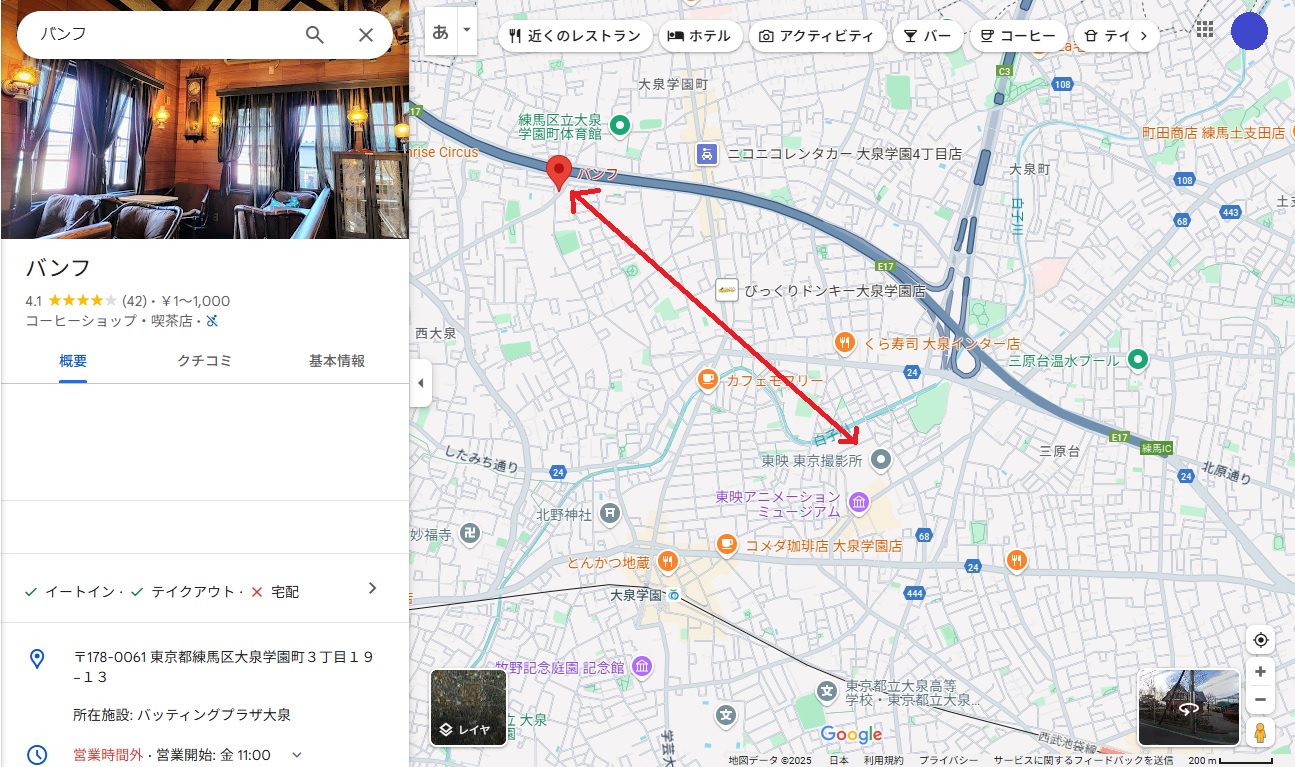
Task: Click the red バンフ map pin
Action: point(560,172)
